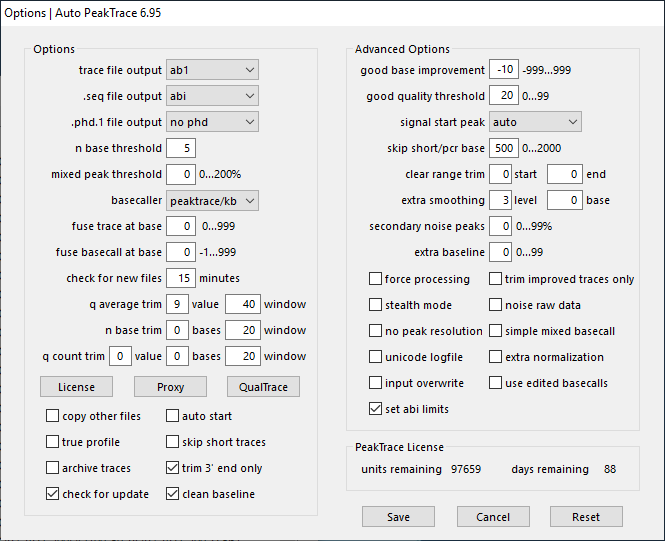Open the trace file output dropdown
This screenshot has width=665, height=541.
tap(212, 70)
